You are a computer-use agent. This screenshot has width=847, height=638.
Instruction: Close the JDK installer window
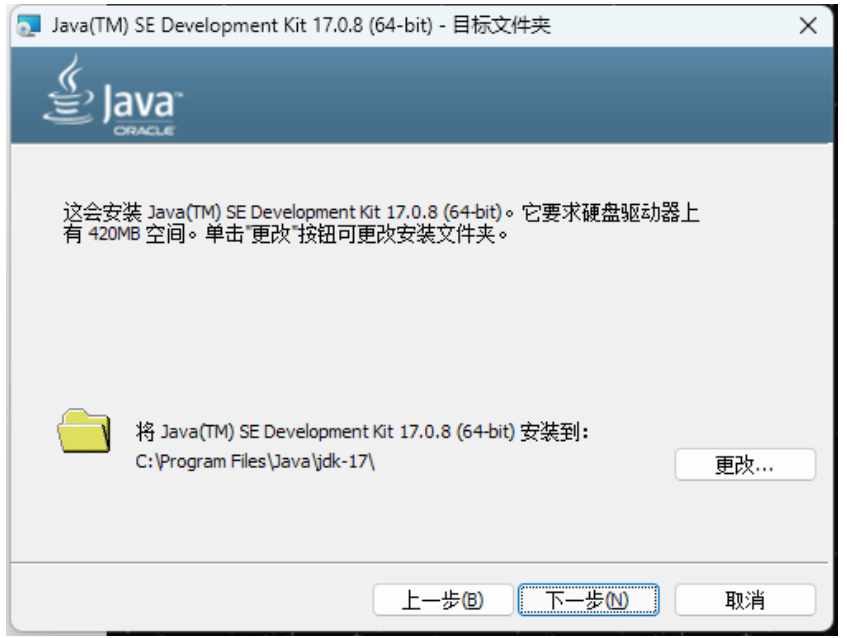point(808,25)
